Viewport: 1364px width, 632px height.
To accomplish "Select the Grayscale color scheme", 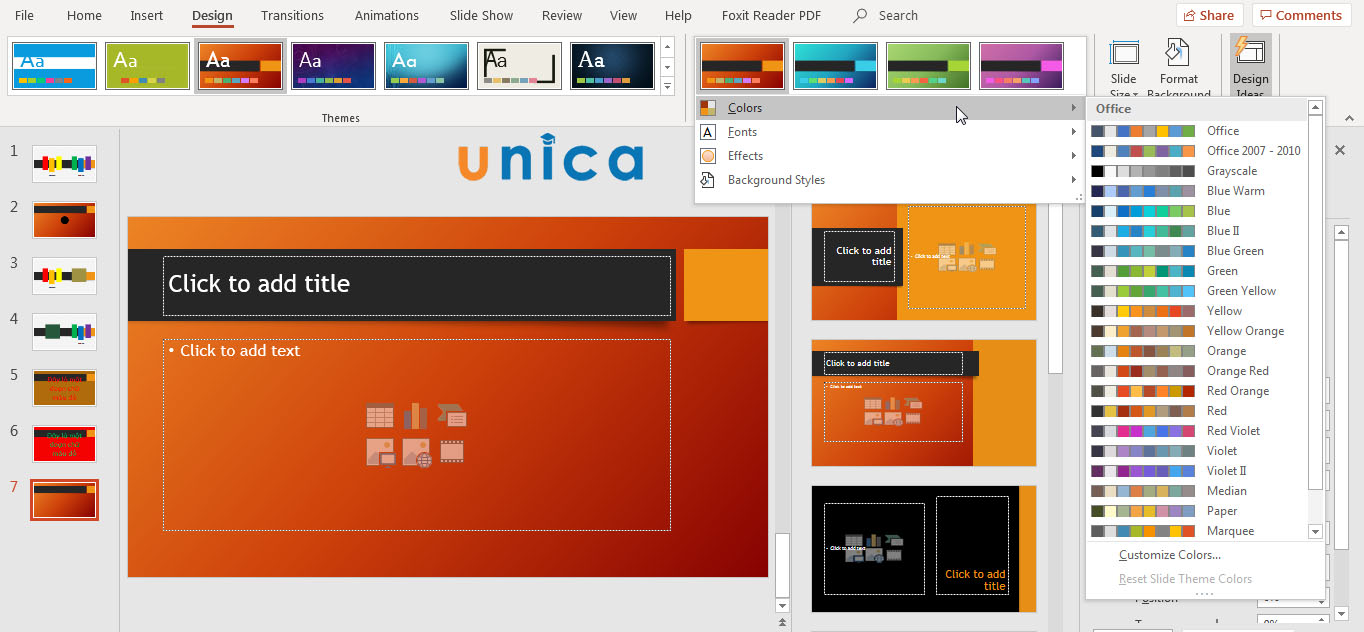I will pos(1197,171).
